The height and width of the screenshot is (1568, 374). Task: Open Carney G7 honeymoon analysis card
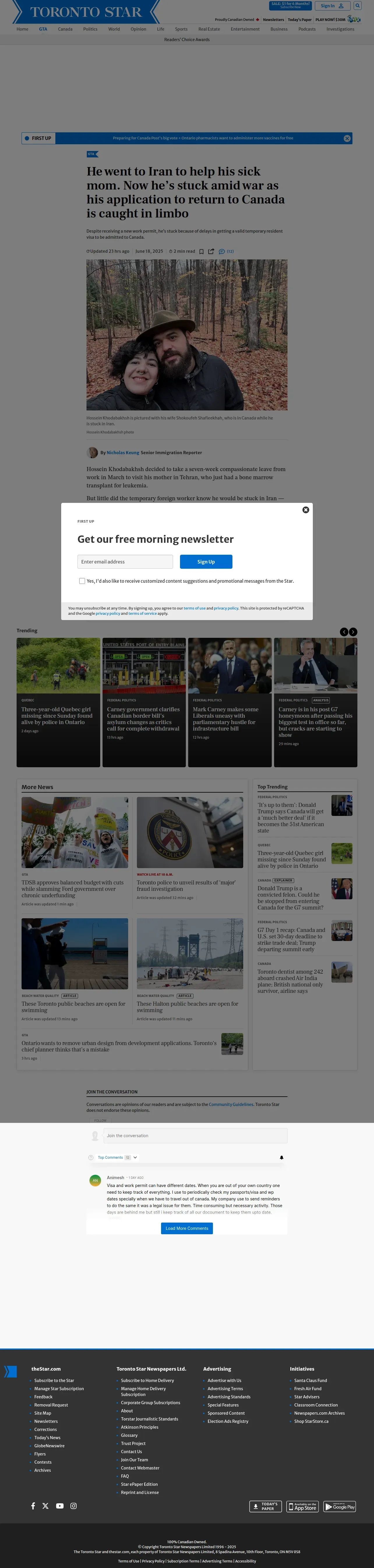tap(316, 703)
